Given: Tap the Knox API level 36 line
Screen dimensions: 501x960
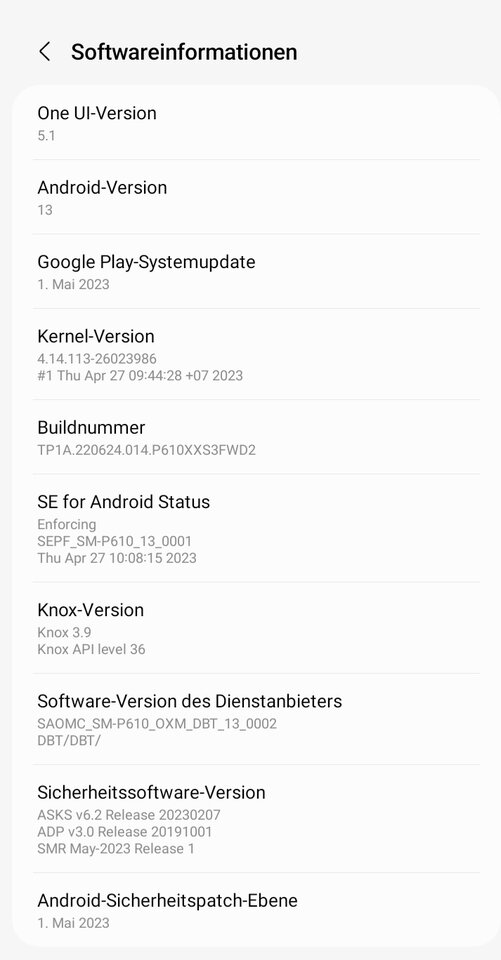Looking at the screenshot, I should click(91, 649).
